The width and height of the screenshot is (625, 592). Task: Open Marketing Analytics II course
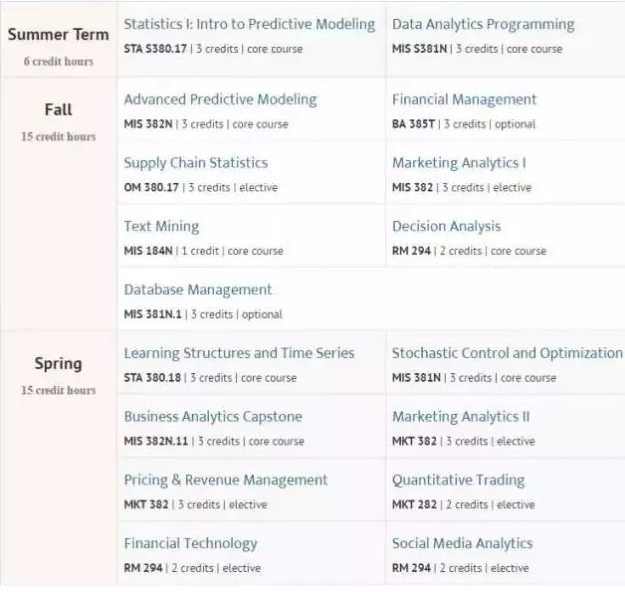(x=461, y=417)
